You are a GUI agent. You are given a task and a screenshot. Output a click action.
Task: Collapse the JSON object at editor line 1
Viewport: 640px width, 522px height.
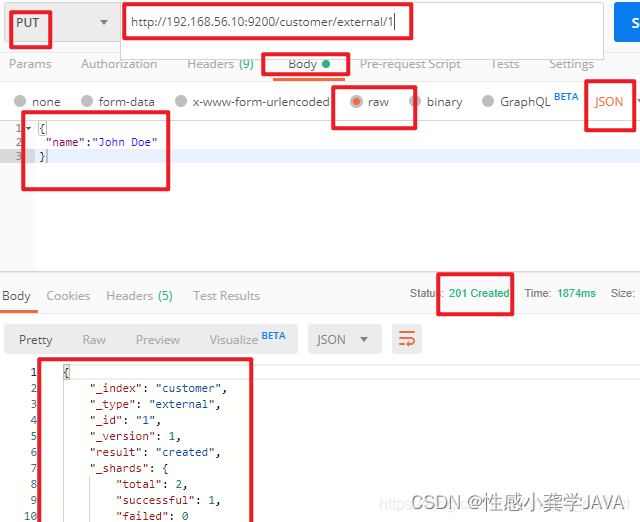pos(29,128)
